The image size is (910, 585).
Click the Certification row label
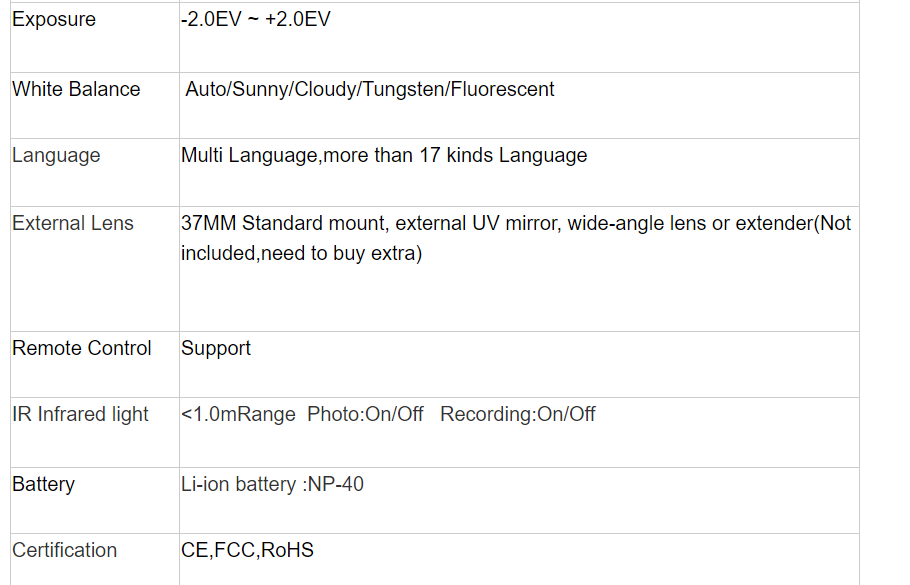(x=64, y=550)
